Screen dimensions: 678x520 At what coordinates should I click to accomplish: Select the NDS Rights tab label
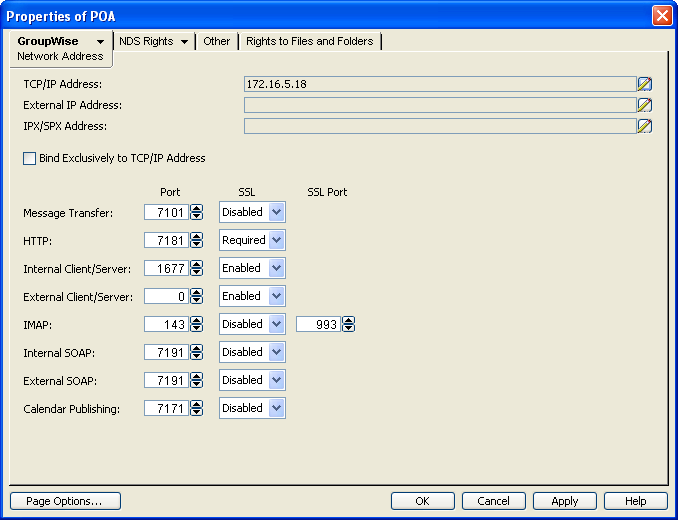[x=146, y=41]
